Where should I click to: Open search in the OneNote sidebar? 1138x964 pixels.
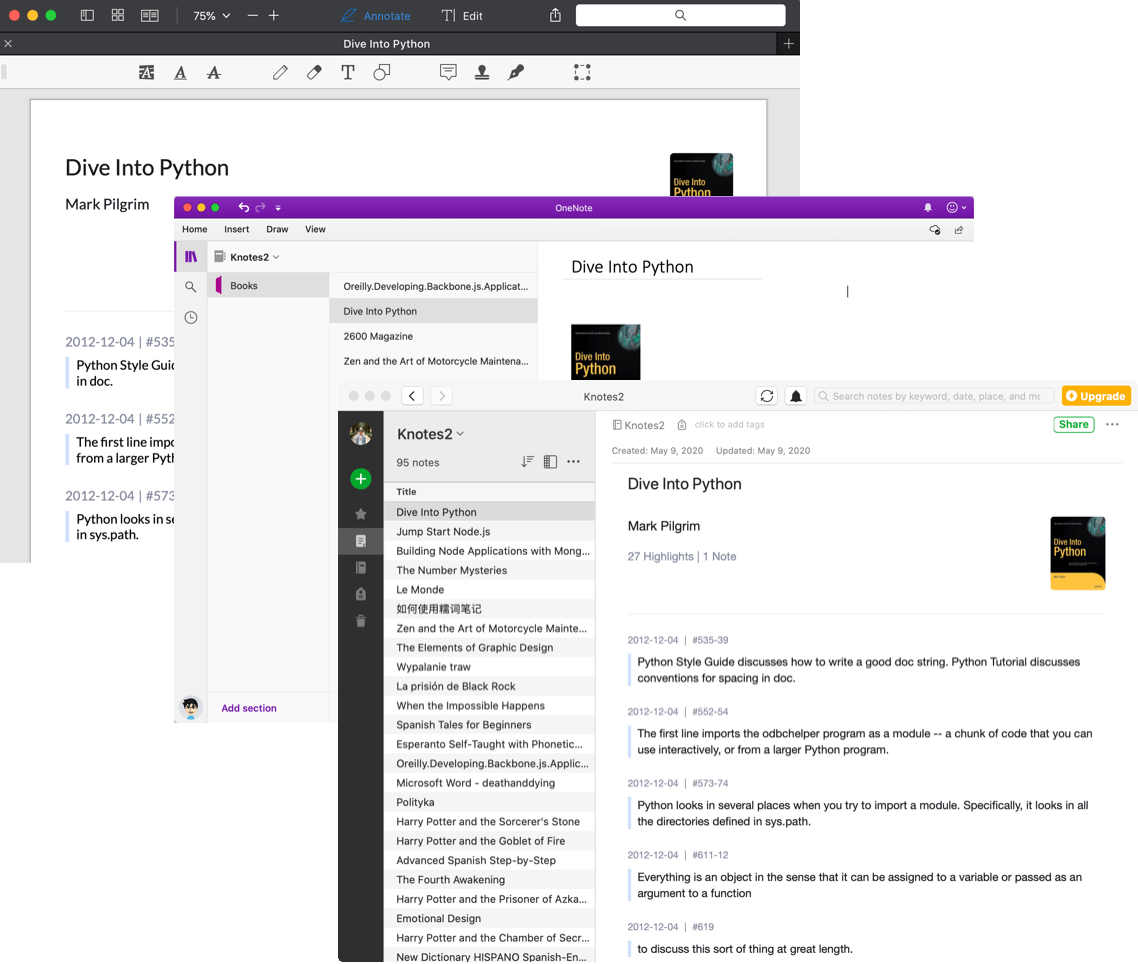[x=190, y=287]
